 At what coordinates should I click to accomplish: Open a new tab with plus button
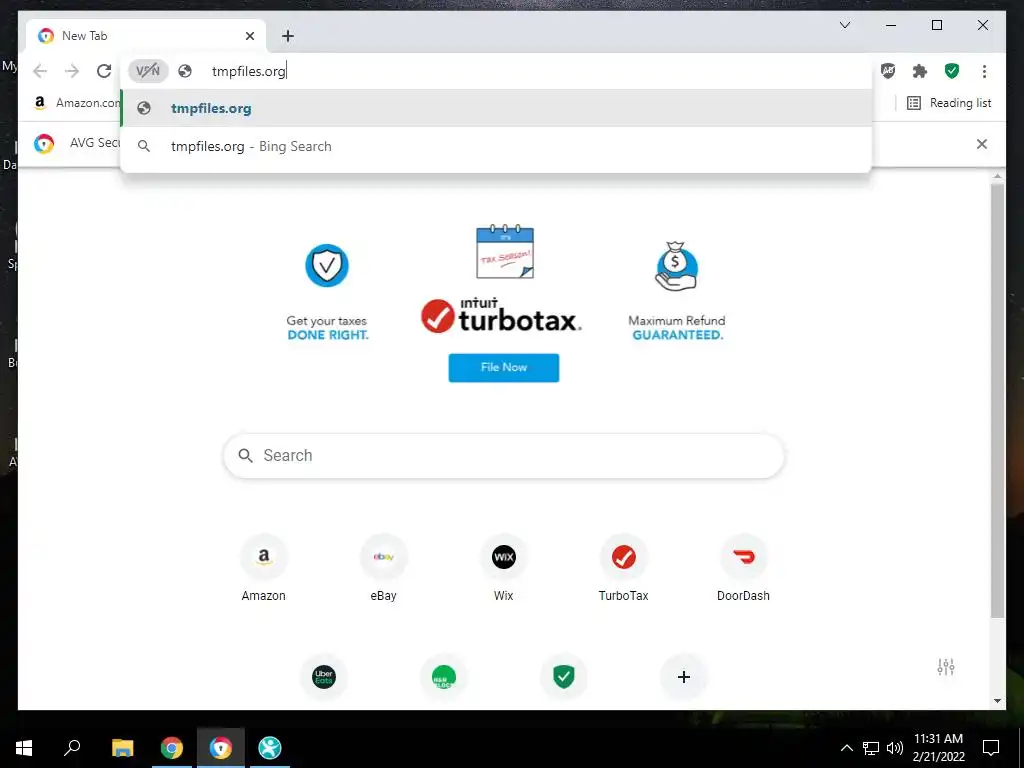(288, 36)
